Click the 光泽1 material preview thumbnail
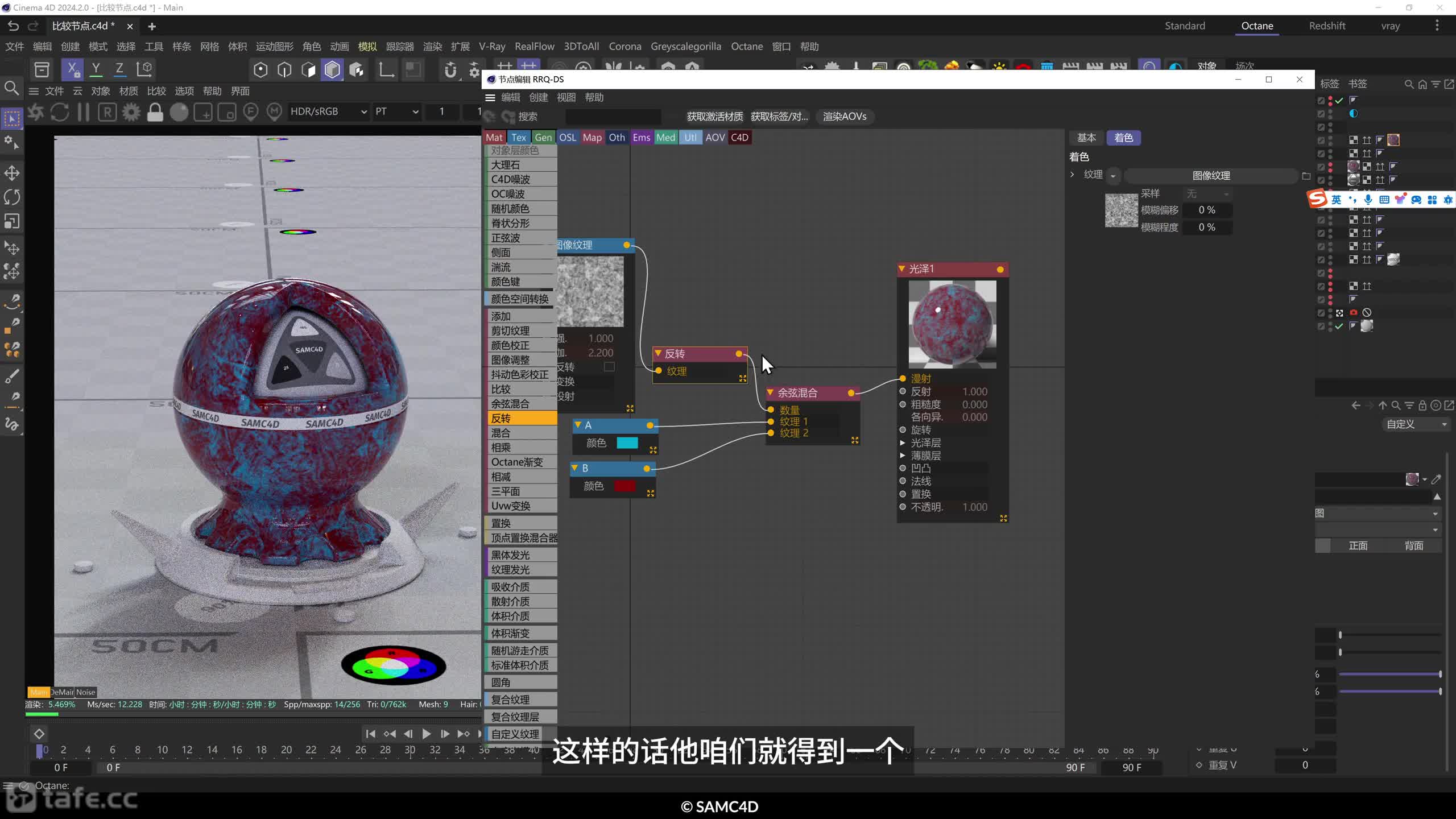1456x819 pixels. pos(952,324)
